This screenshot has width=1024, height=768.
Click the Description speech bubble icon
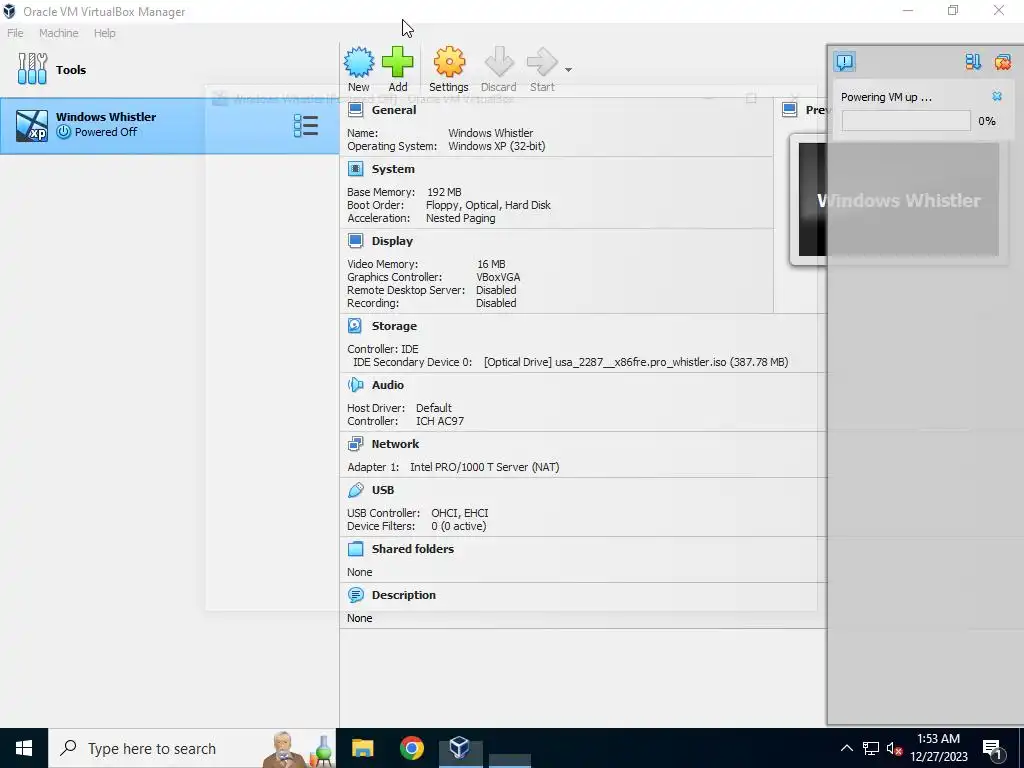(x=355, y=595)
